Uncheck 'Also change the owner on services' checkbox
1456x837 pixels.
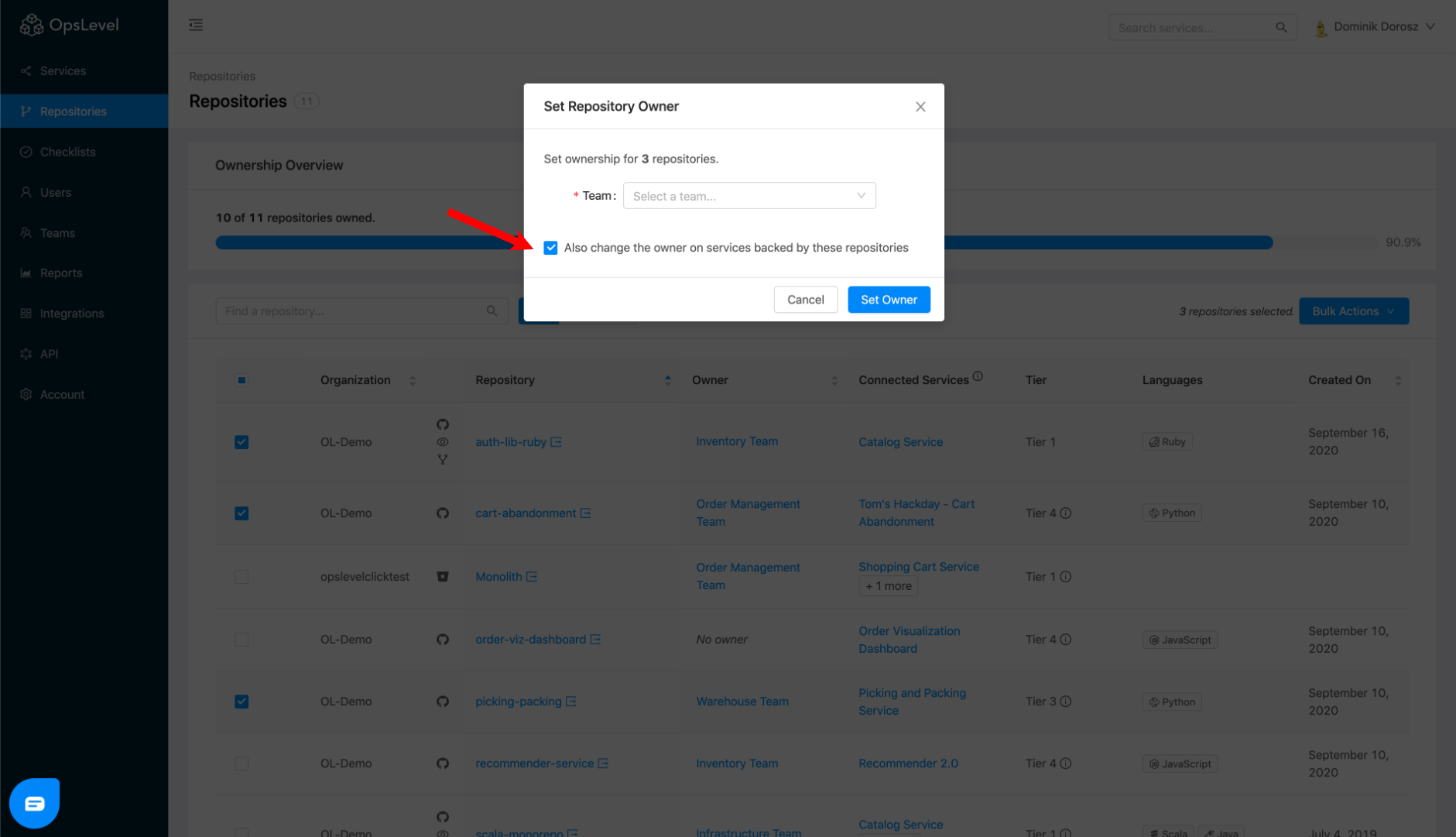point(550,248)
